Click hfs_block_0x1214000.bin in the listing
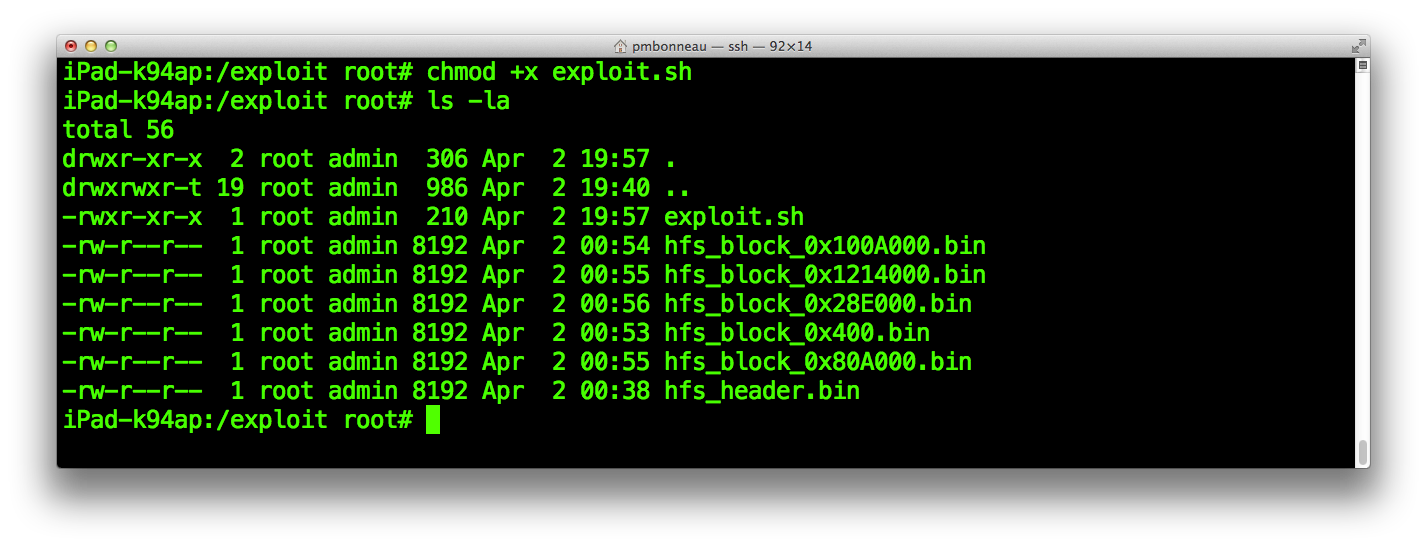 (x=825, y=275)
